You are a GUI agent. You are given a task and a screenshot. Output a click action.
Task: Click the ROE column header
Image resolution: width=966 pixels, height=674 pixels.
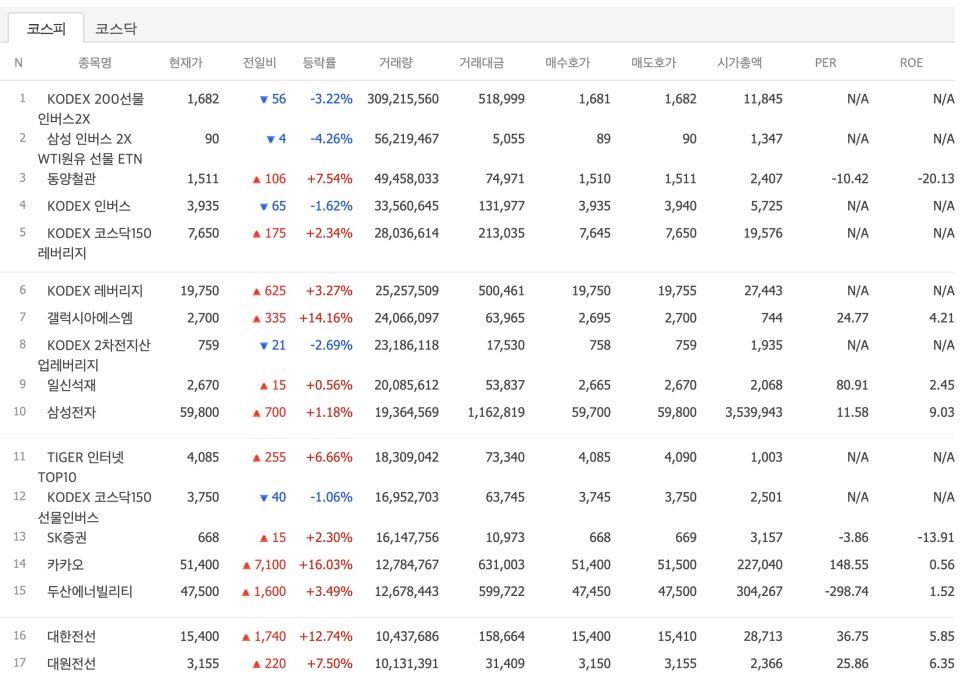[x=911, y=62]
